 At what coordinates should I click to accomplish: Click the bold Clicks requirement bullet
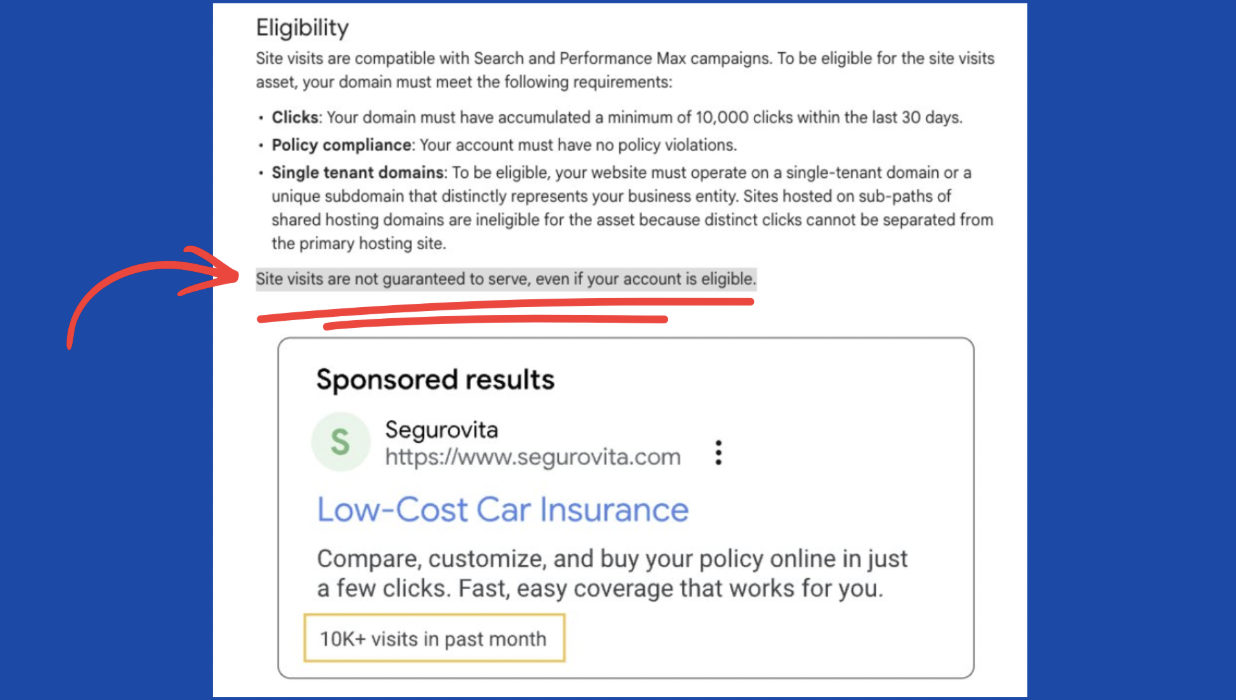click(x=295, y=117)
